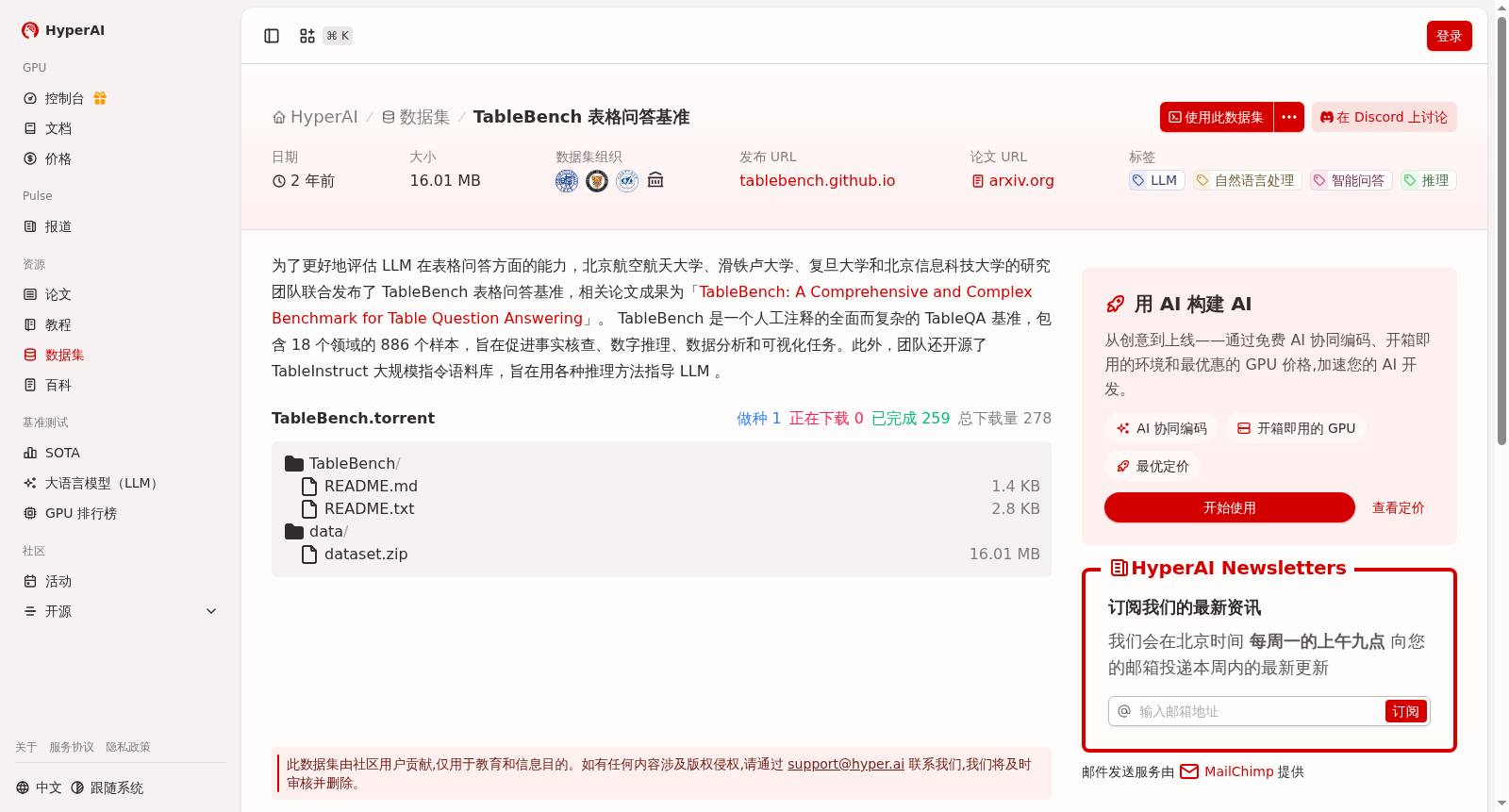Open 活动 in the sidebar
The height and width of the screenshot is (812, 1509).
47,581
